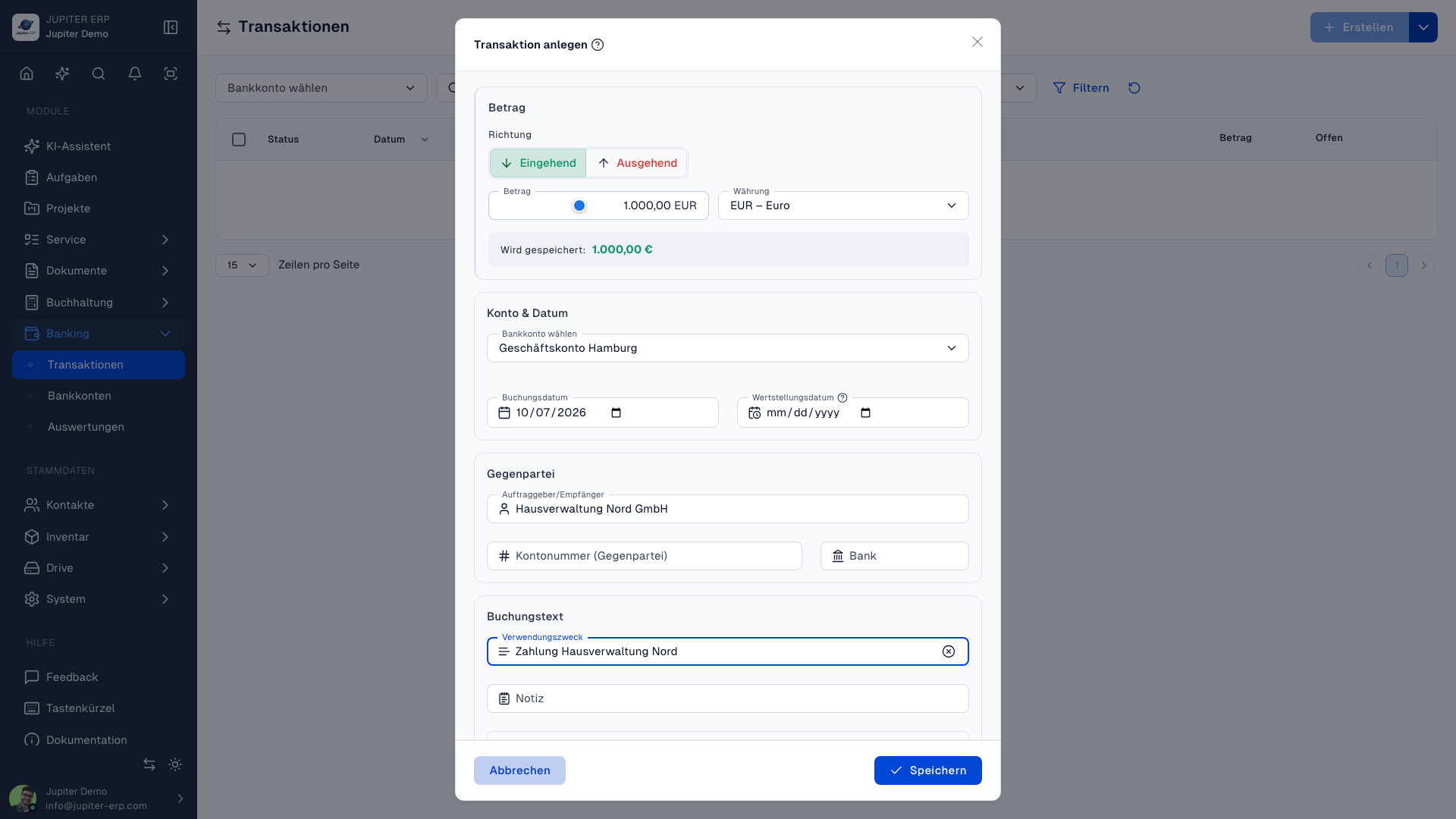Screen dimensions: 1456x819
Task: Open the Geschäftskonto Hamburg bank account dropdown
Action: coord(728,348)
